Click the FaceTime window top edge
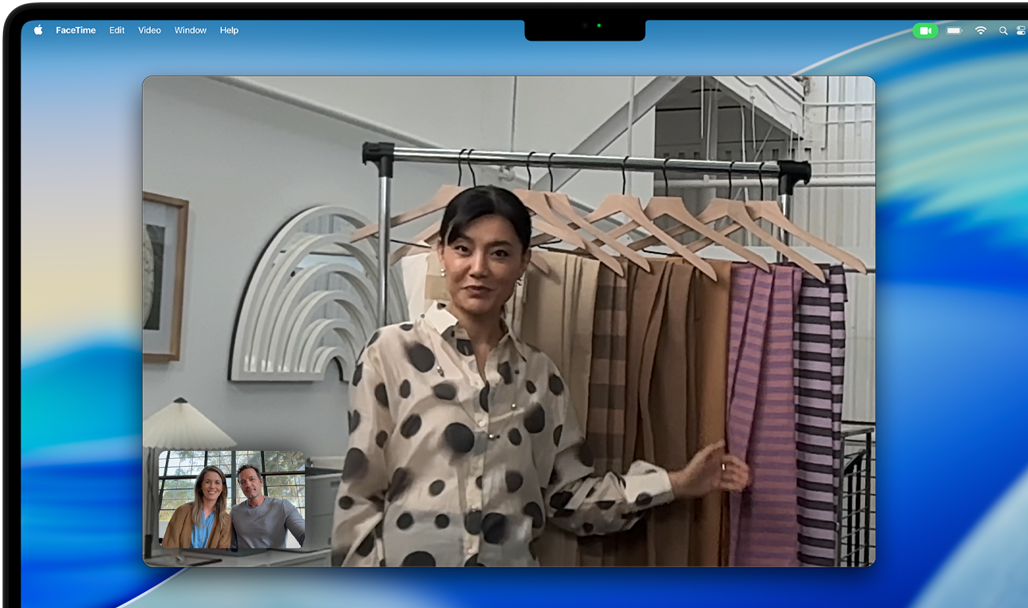The width and height of the screenshot is (1028, 608). click(x=510, y=77)
